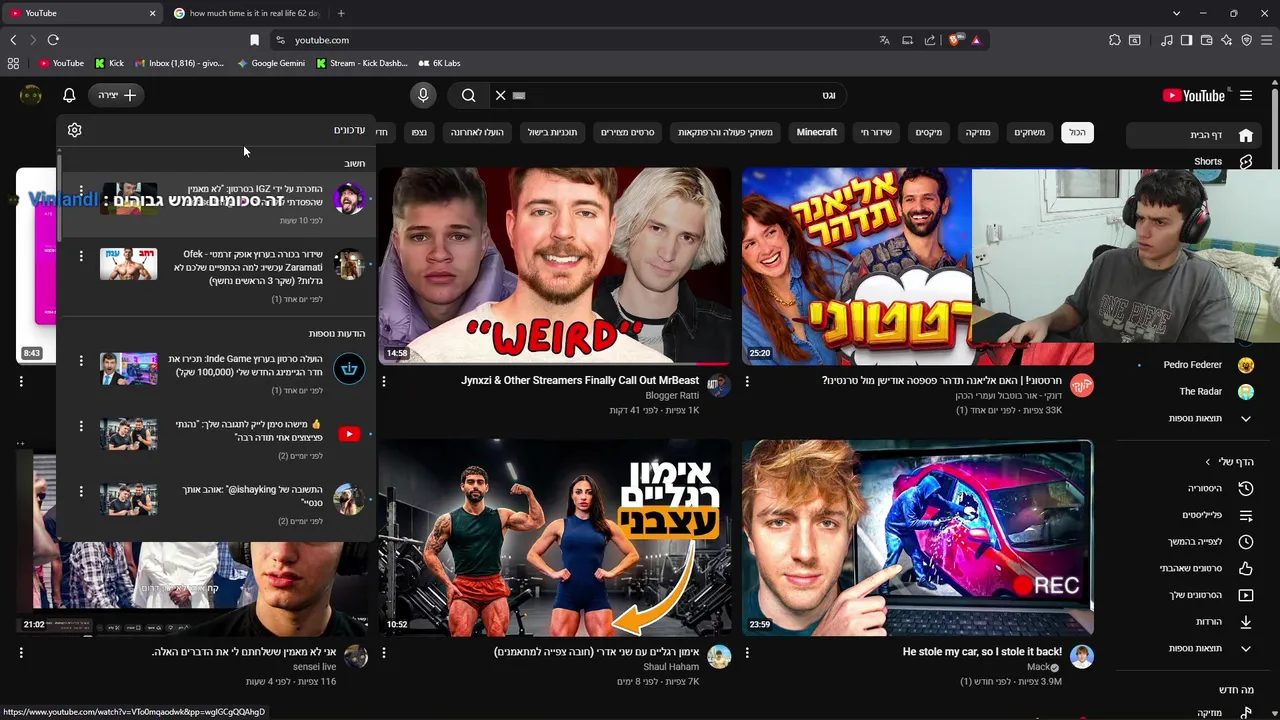Open options for IGZ notification
The height and width of the screenshot is (720, 1280).
point(81,191)
